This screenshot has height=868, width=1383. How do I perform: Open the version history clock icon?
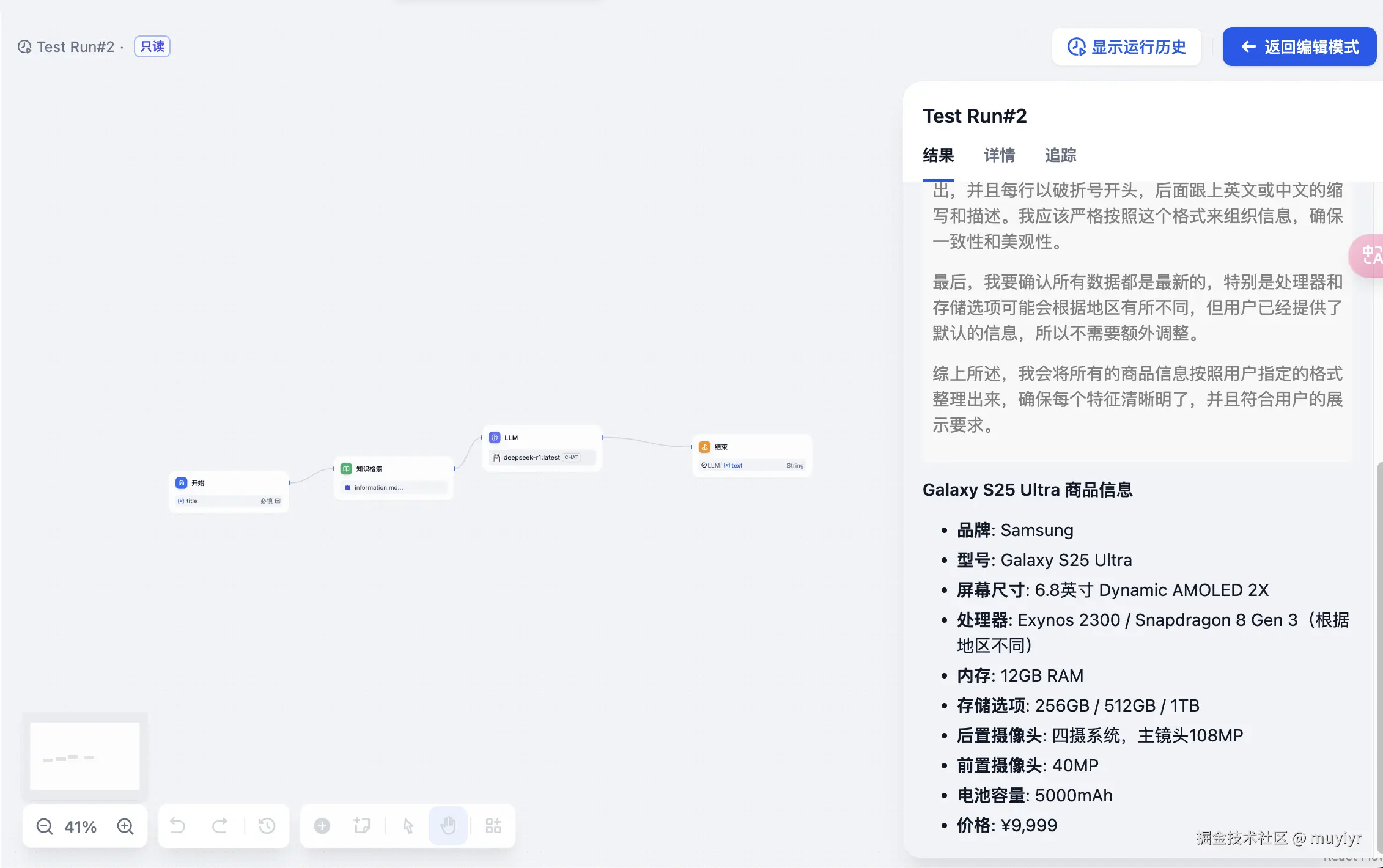267,826
